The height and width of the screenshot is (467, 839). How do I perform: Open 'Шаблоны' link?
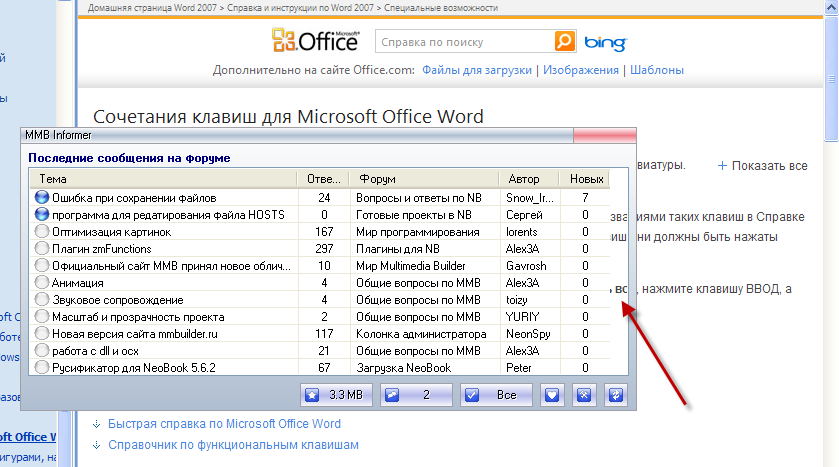click(657, 70)
